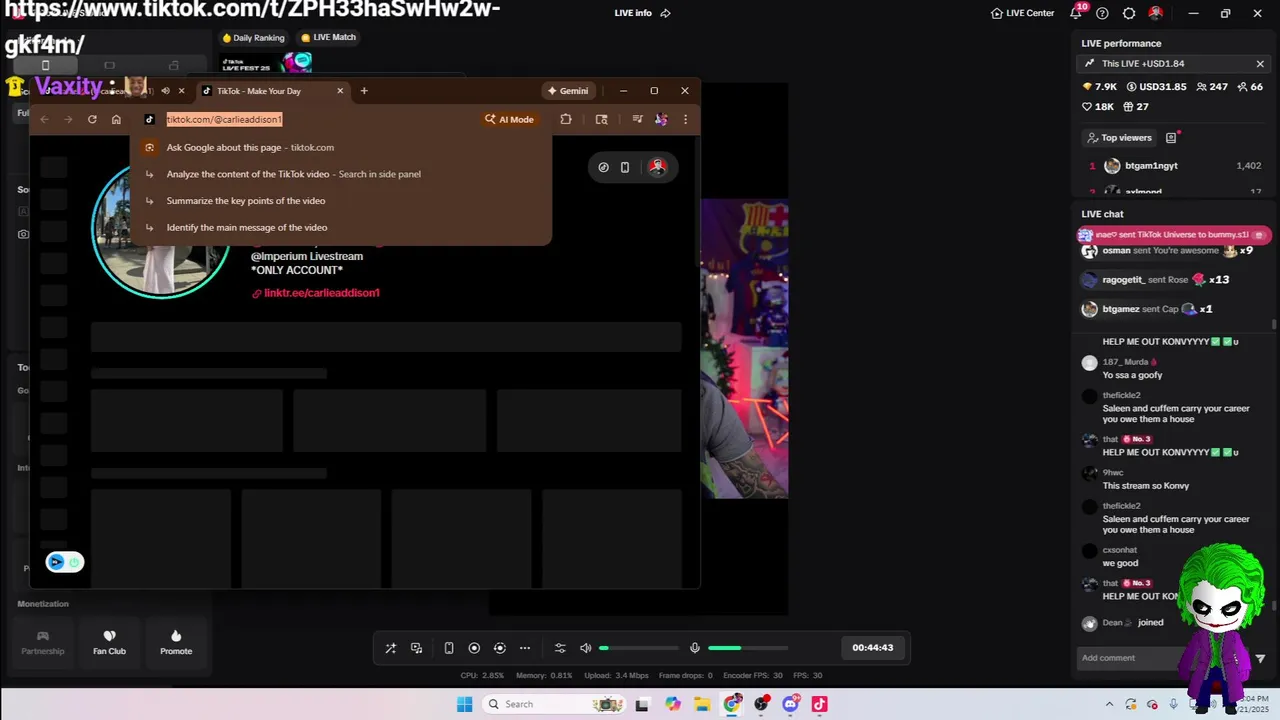The height and width of the screenshot is (720, 1280).
Task: Open the TikTok LIVE Studio taskbar icon
Action: click(819, 704)
